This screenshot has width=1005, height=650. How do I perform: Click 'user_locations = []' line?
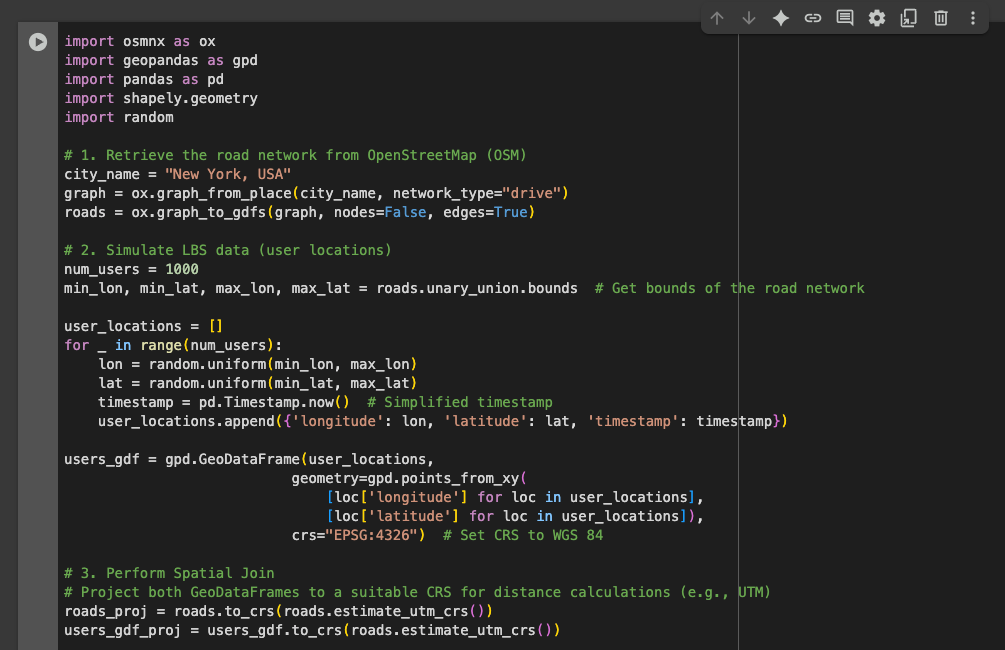click(x=144, y=326)
